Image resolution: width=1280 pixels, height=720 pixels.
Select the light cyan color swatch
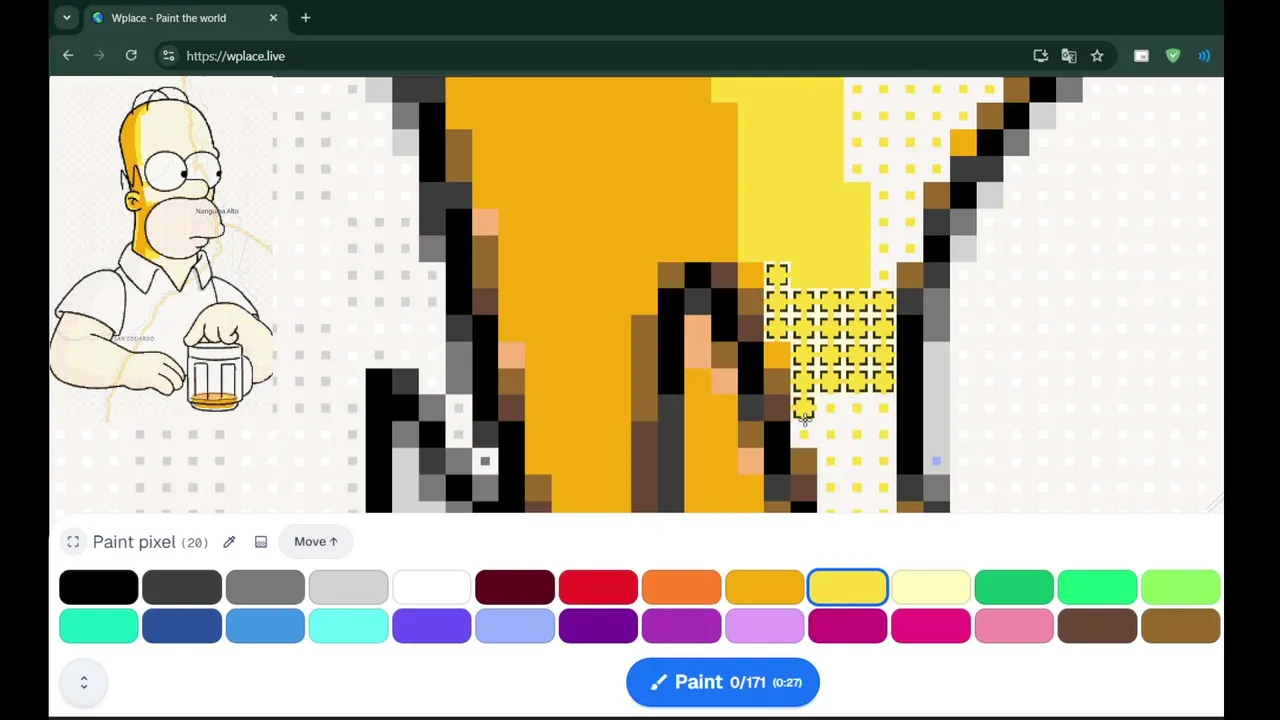tap(348, 626)
